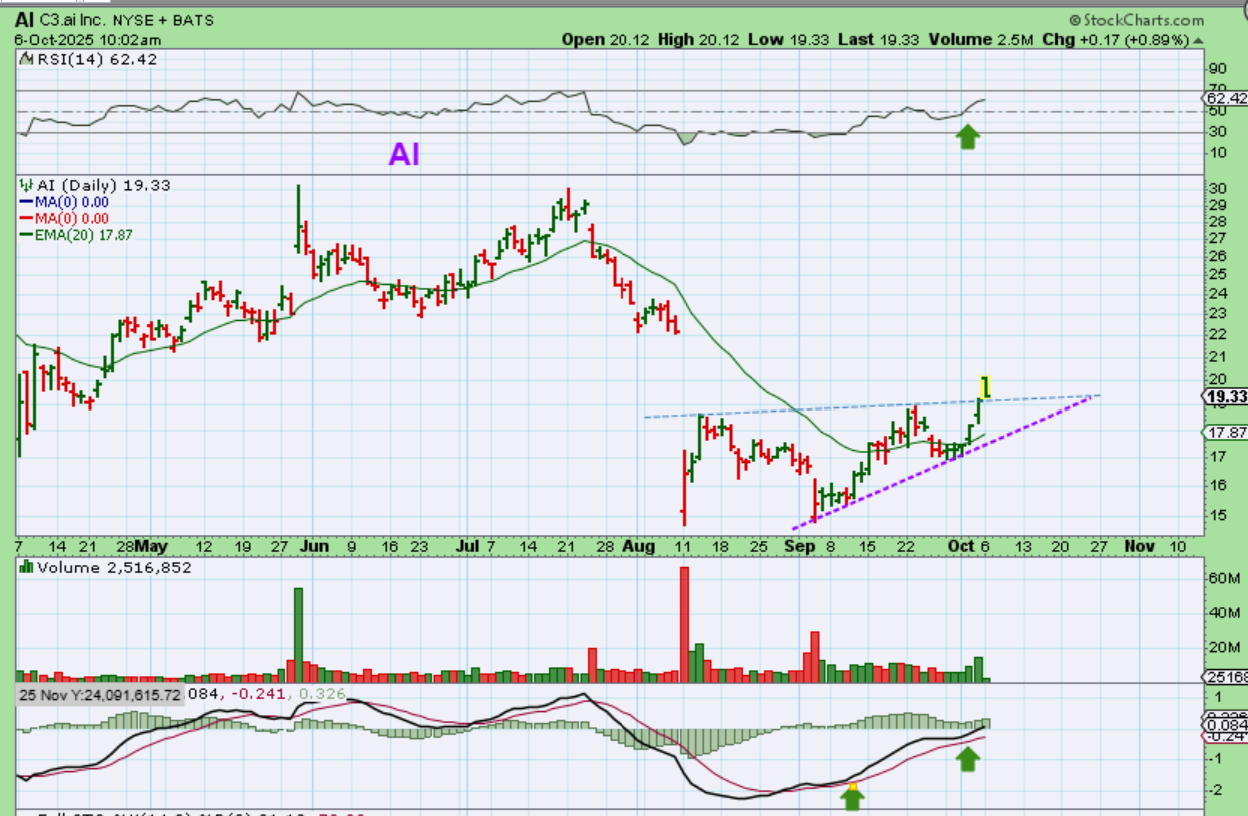Select the 6-Oct-2025 10:02am timestamp
This screenshot has height=816, width=1248.
pyautogui.click(x=89, y=40)
